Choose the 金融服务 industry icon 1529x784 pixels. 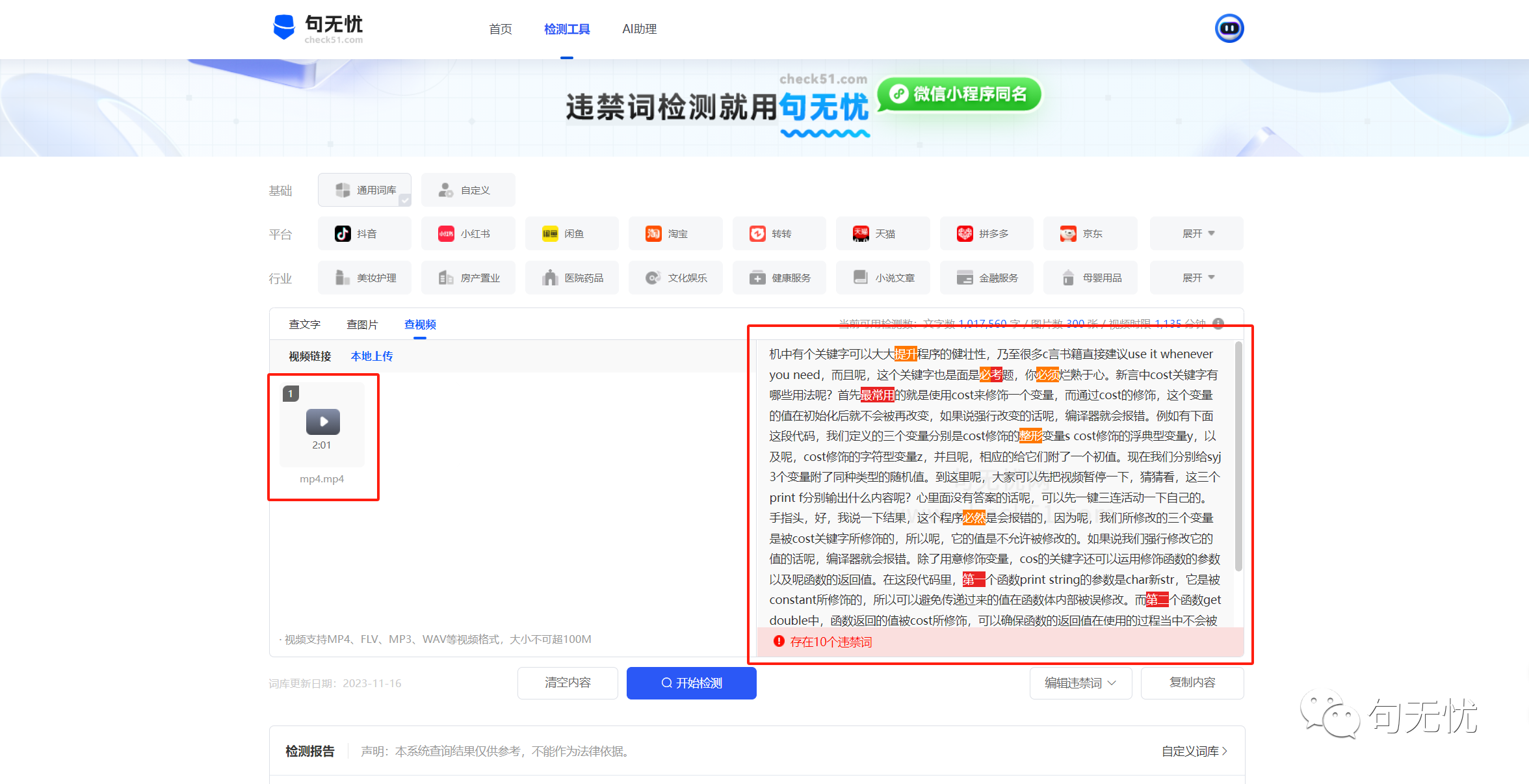tap(965, 278)
